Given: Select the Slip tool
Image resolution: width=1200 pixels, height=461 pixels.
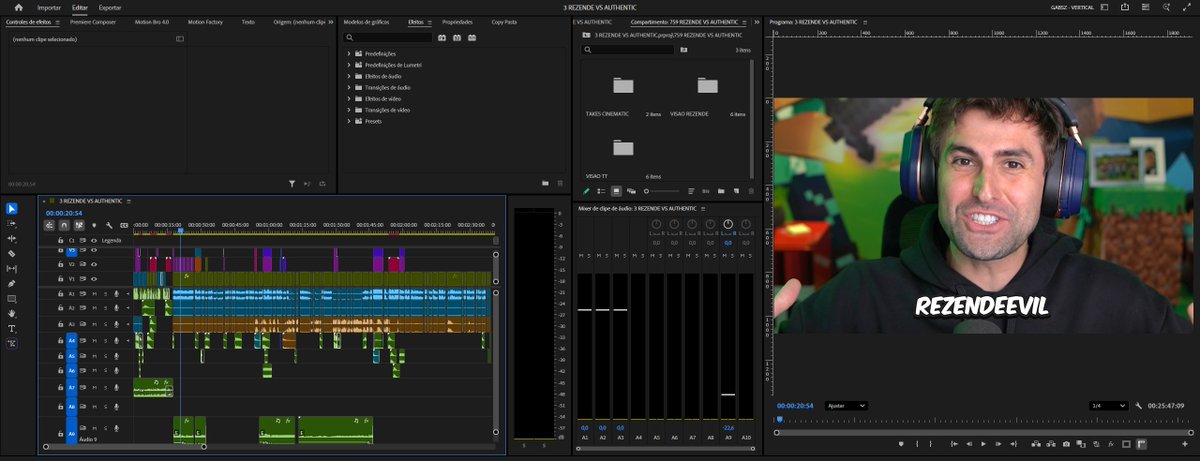Looking at the screenshot, I should 12,269.
